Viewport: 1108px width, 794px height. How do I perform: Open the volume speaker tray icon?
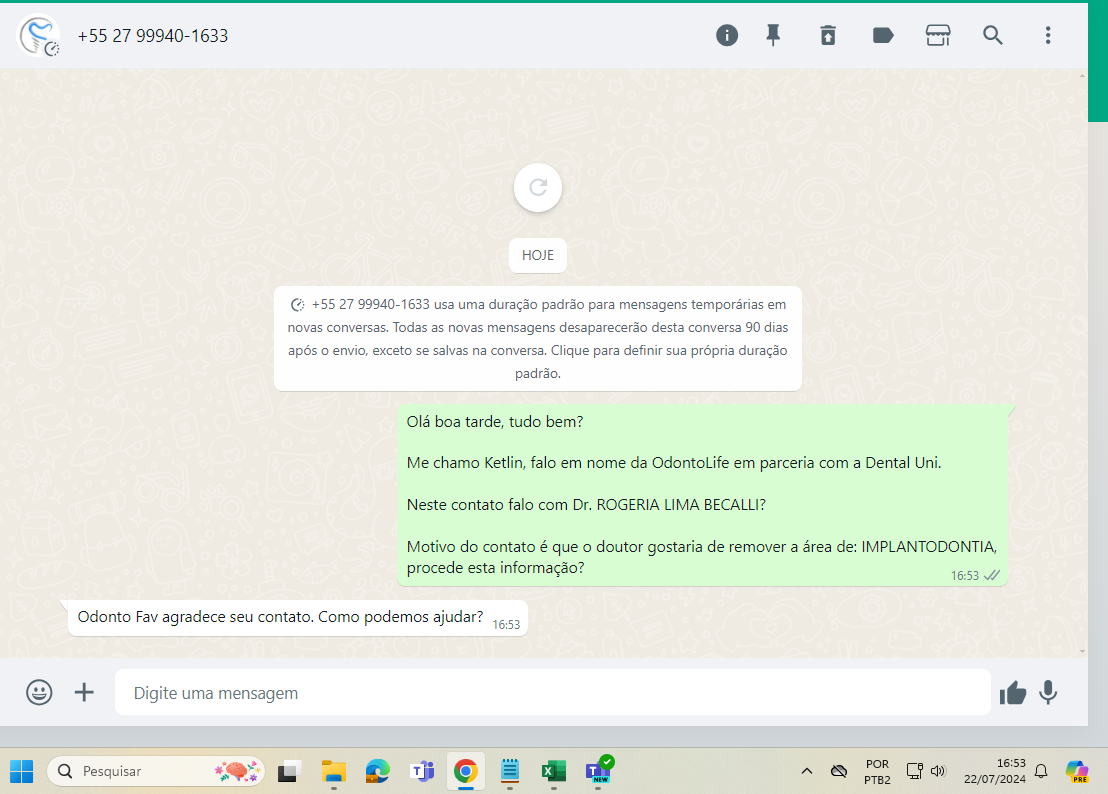pos(938,771)
